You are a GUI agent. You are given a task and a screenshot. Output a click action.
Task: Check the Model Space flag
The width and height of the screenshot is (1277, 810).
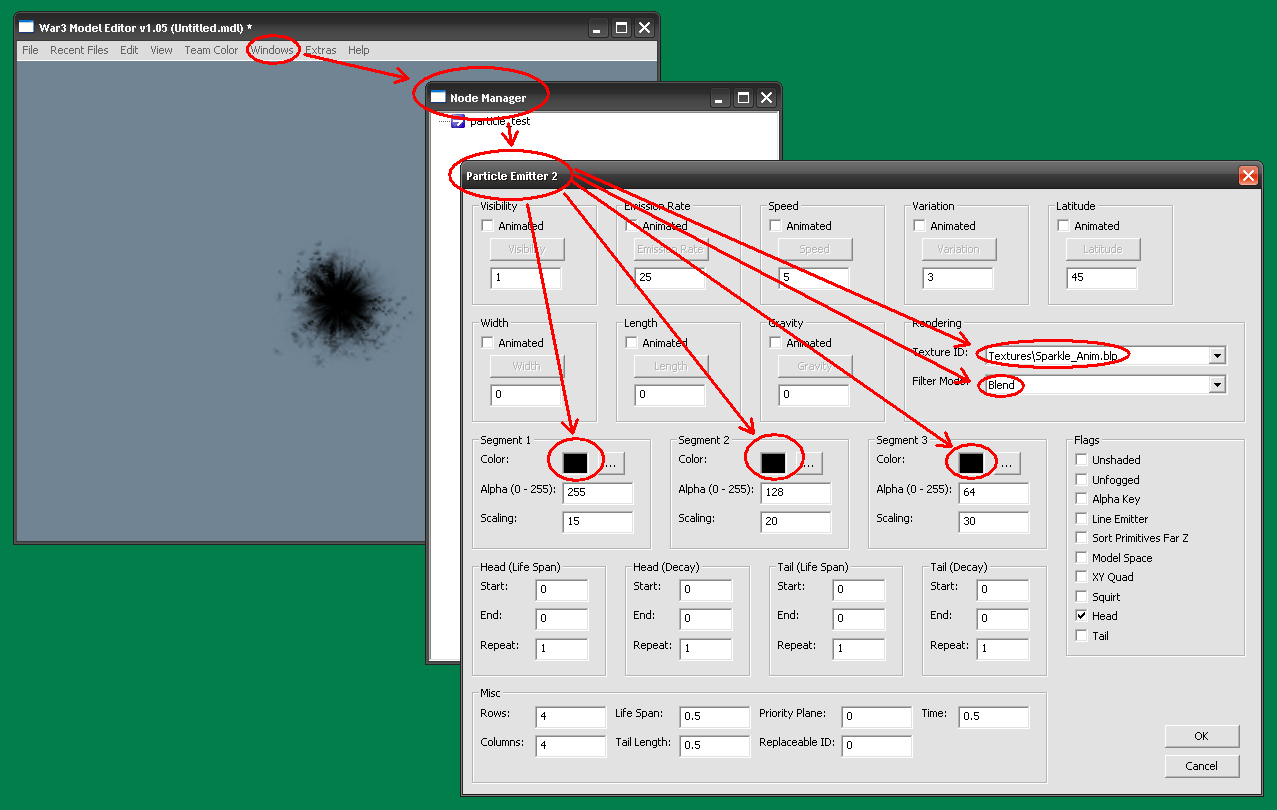coord(1081,558)
